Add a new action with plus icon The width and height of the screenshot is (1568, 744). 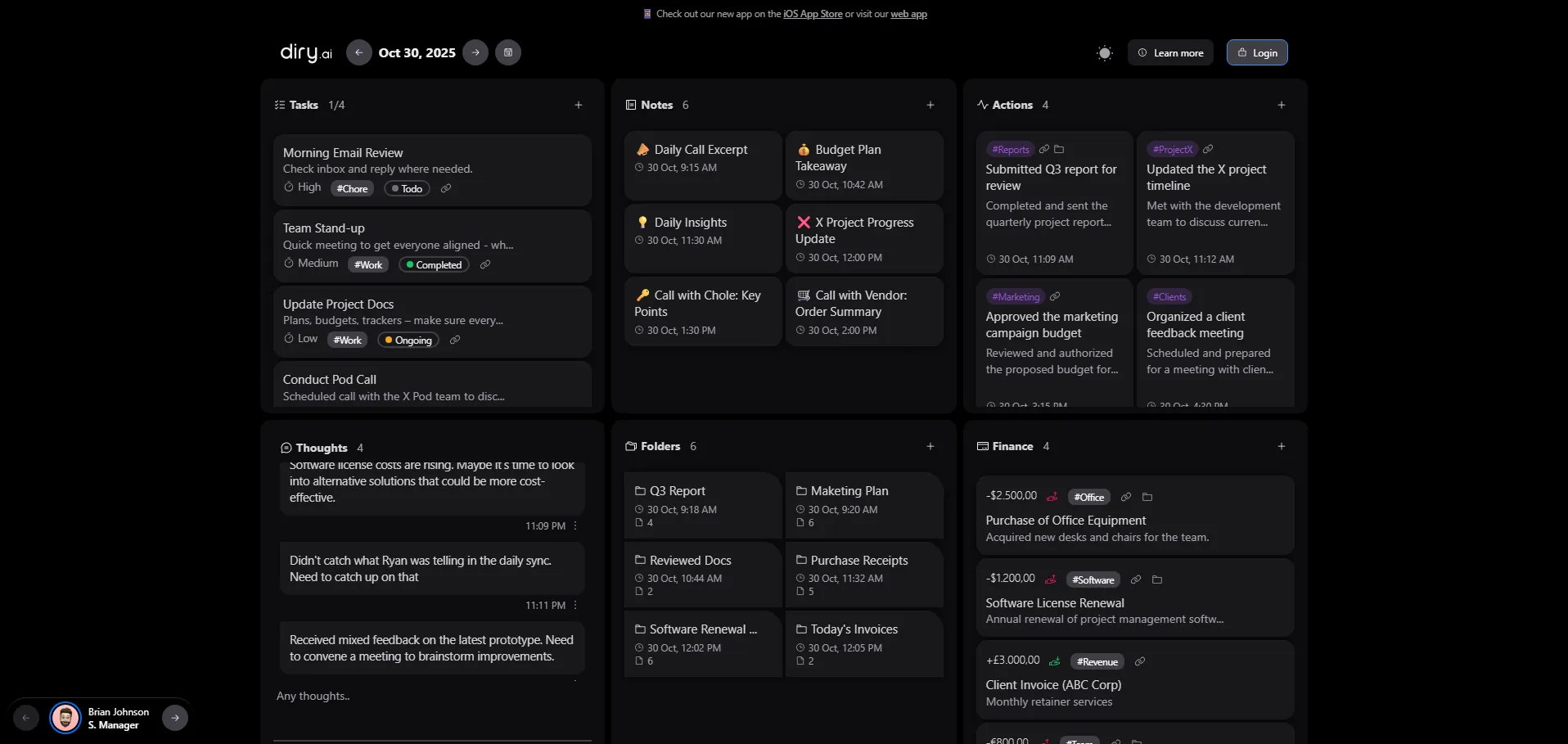coord(1282,105)
